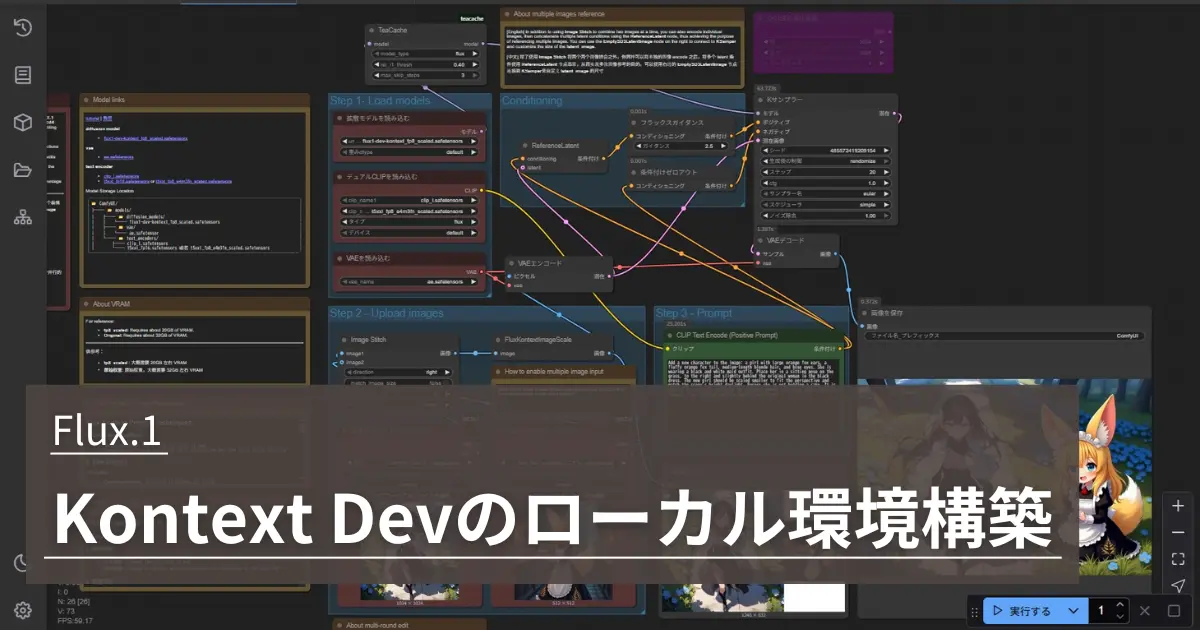Click the fit view canvas icon

pyautogui.click(x=1178, y=559)
